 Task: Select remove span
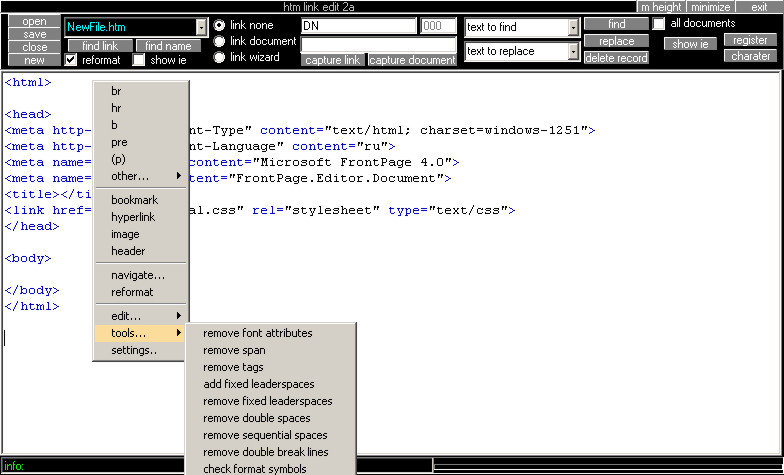[270, 350]
